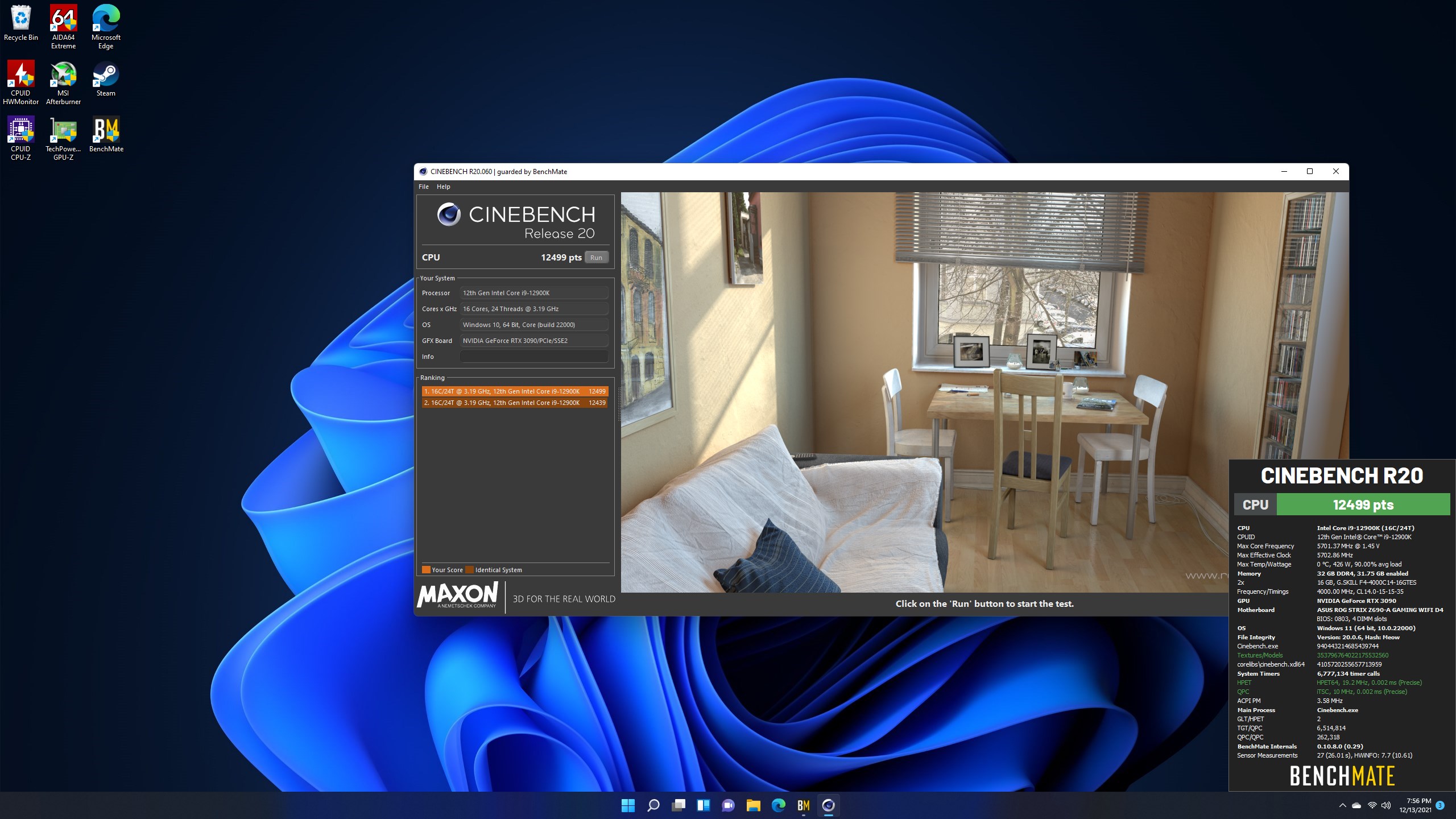Maximize the Cinebench window

(x=1310, y=171)
